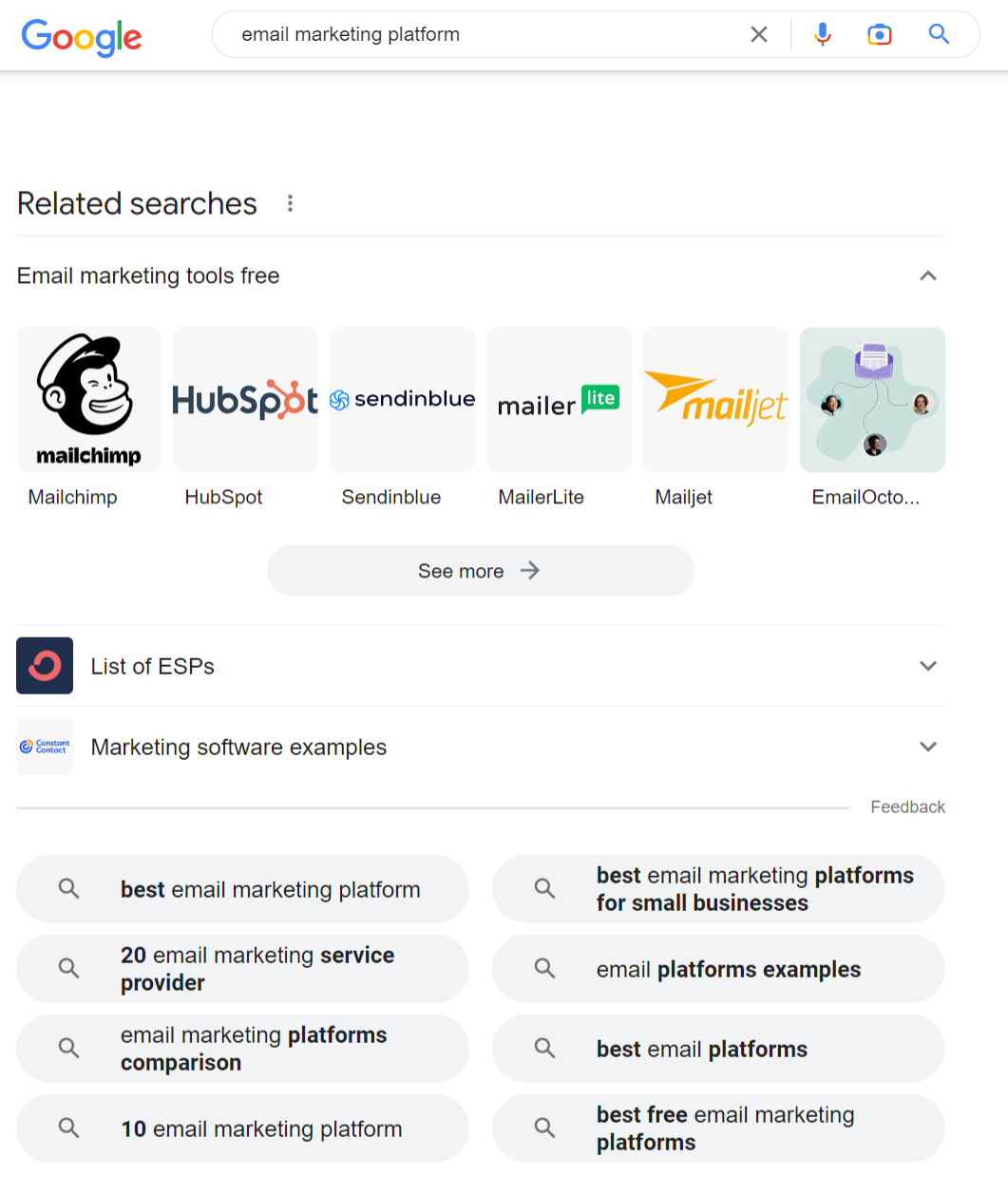
Task: Click the See more button
Action: click(x=480, y=570)
